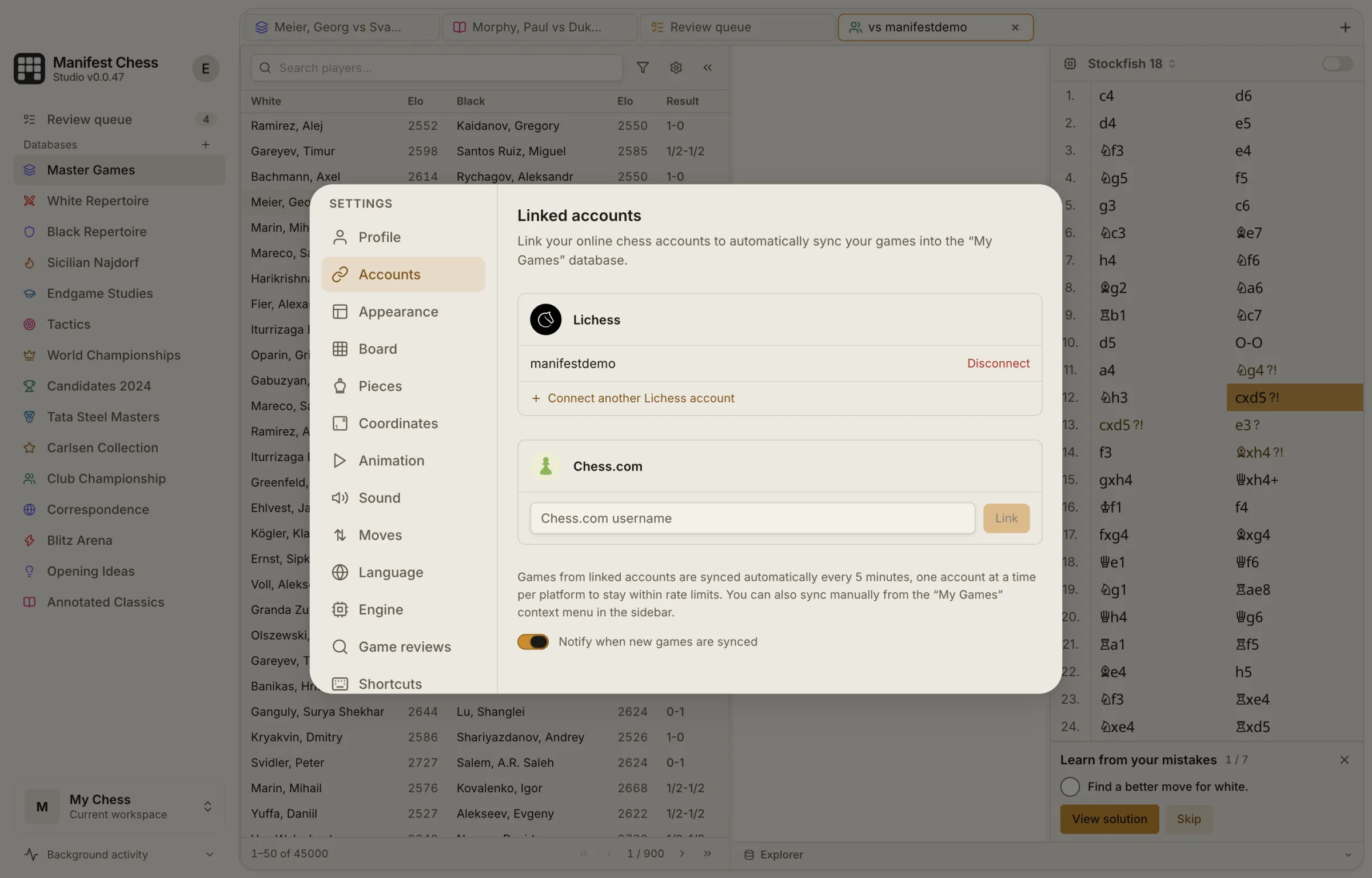This screenshot has width=1372, height=878.
Task: Select the Master Games database
Action: [119, 170]
